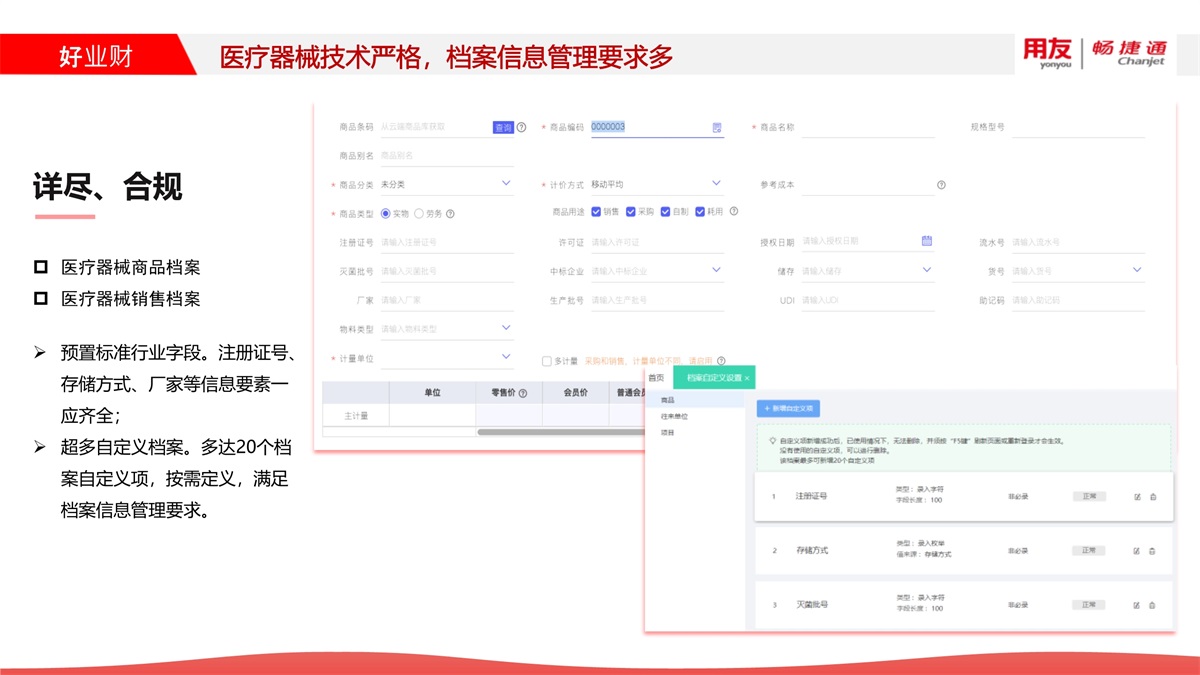The width and height of the screenshot is (1200, 675).
Task: Open the calendar icon for 授权日期
Action: [x=927, y=241]
